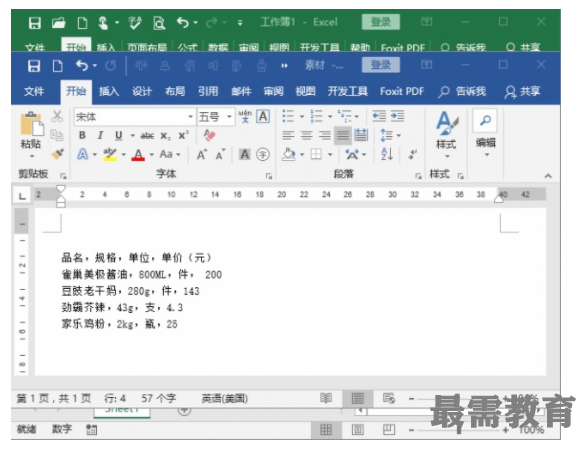Viewport: 582px width, 451px height.
Task: Click 57 个字 word count
Action: coord(158,399)
